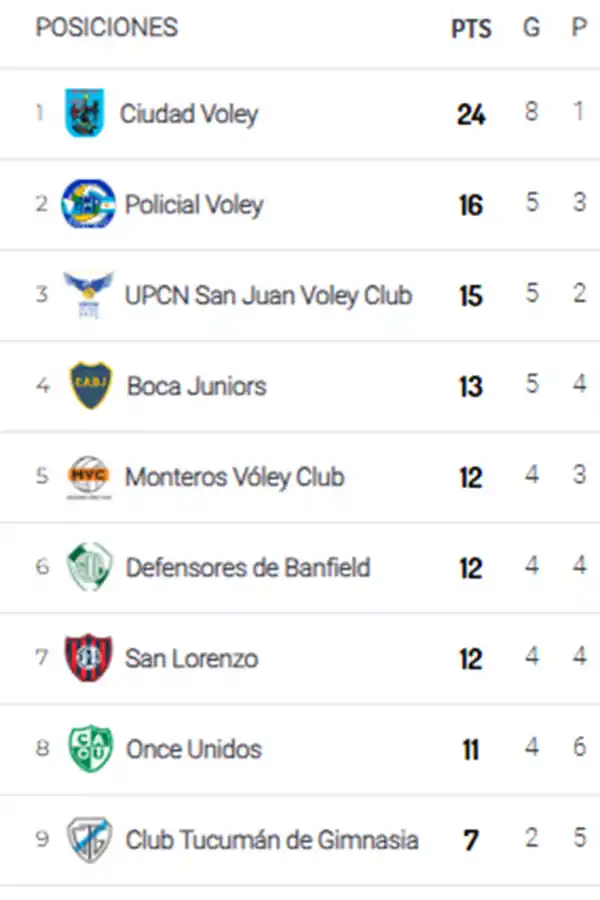Click the POSICIONES table title
Viewport: 600px width, 900px height.
(x=106, y=29)
